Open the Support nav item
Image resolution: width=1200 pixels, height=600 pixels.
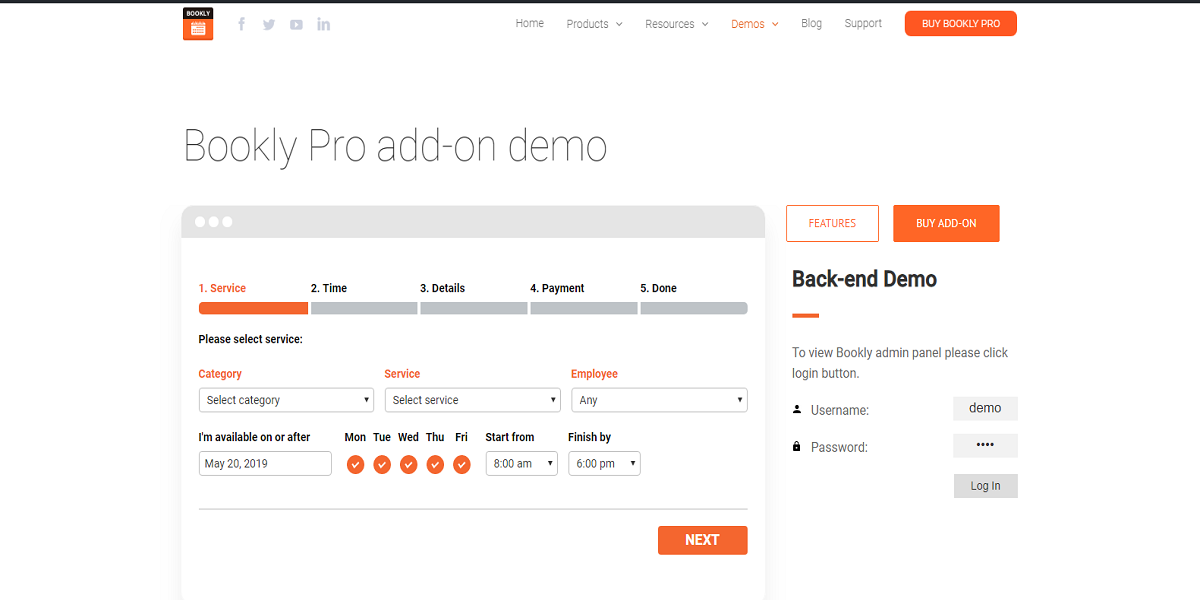pos(863,23)
